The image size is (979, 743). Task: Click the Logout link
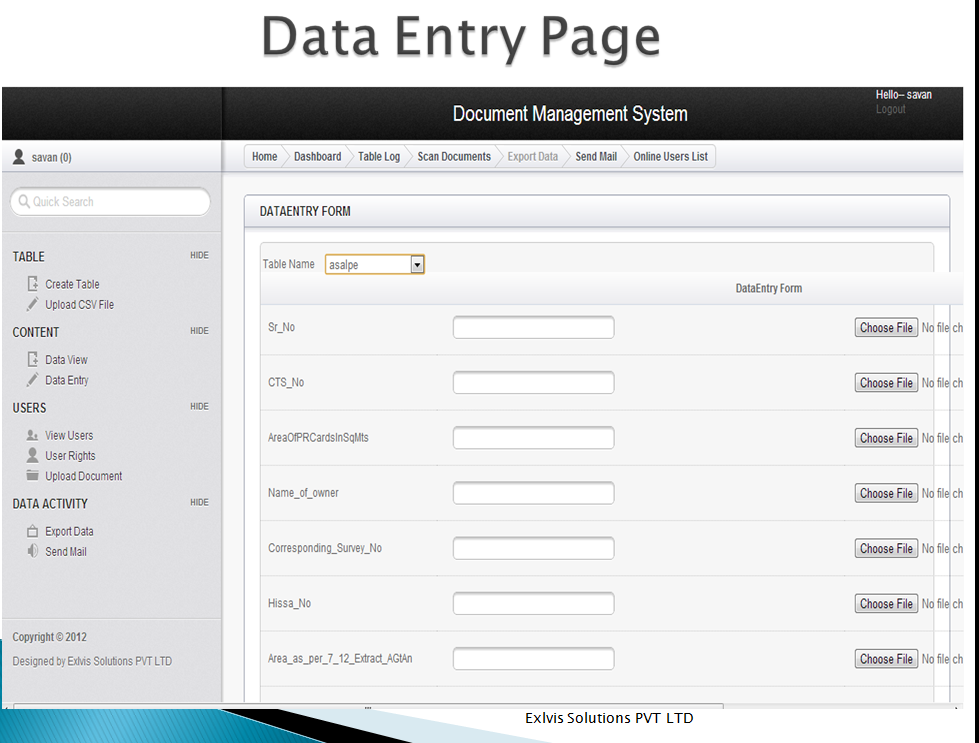click(x=890, y=109)
